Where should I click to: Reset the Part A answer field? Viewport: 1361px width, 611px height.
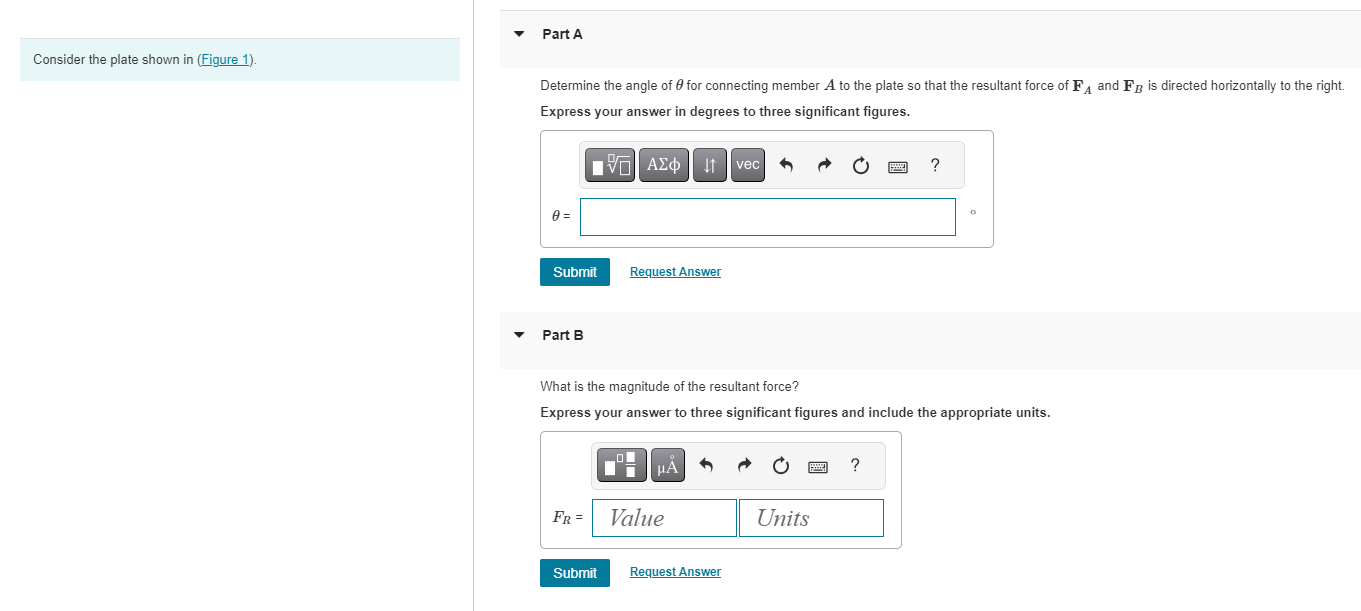tap(861, 166)
